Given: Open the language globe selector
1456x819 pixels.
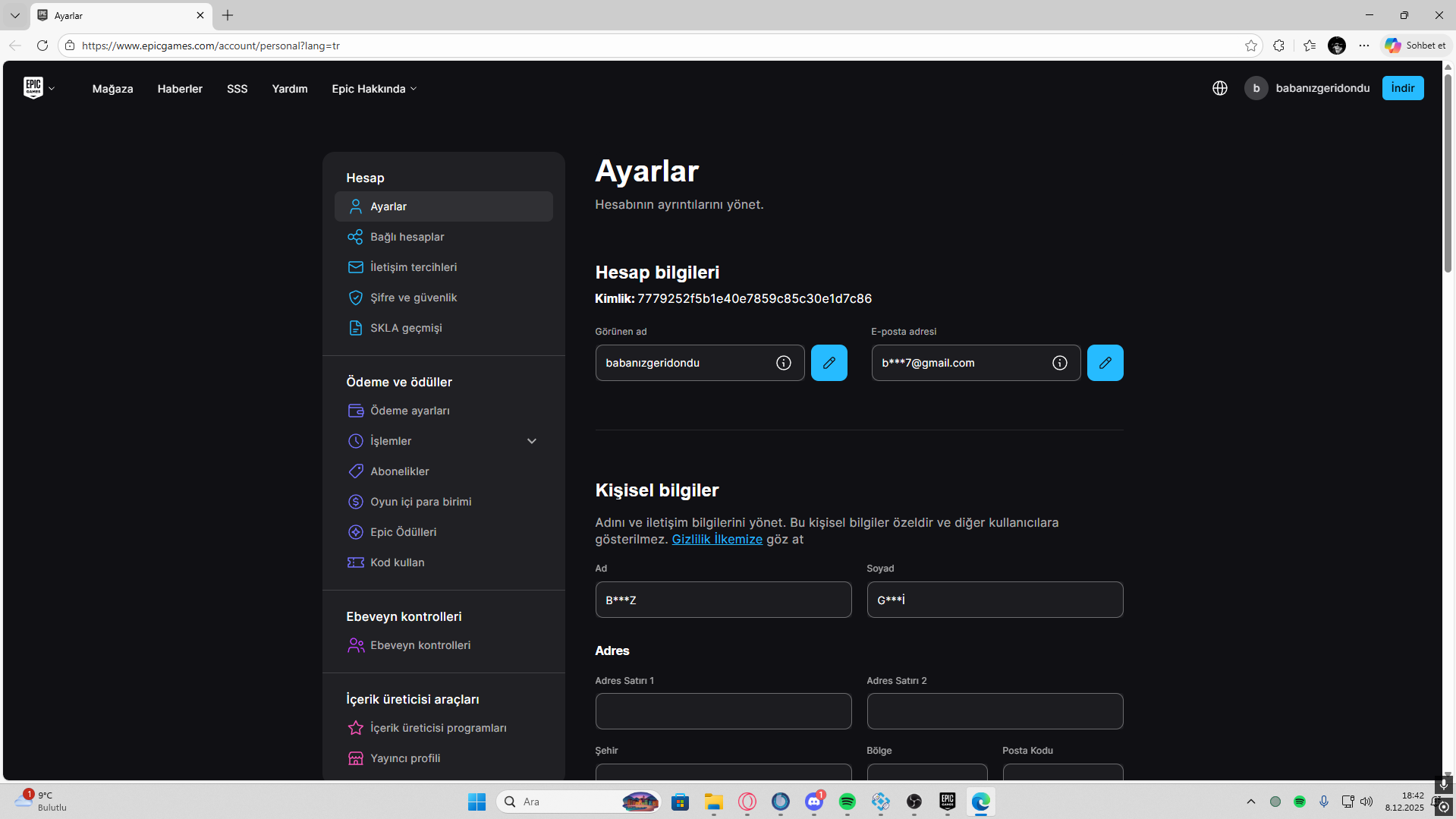Looking at the screenshot, I should point(1220,88).
